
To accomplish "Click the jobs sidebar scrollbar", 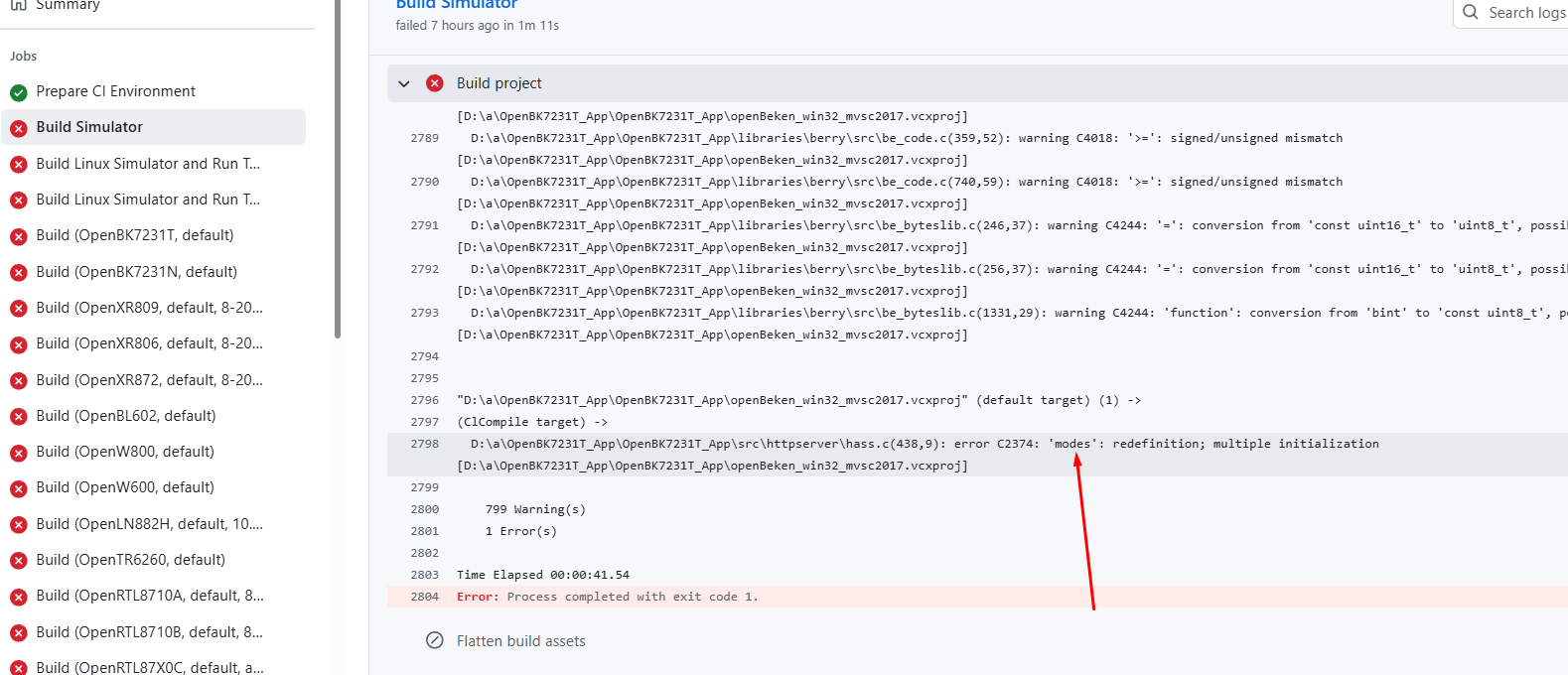I will tap(338, 169).
